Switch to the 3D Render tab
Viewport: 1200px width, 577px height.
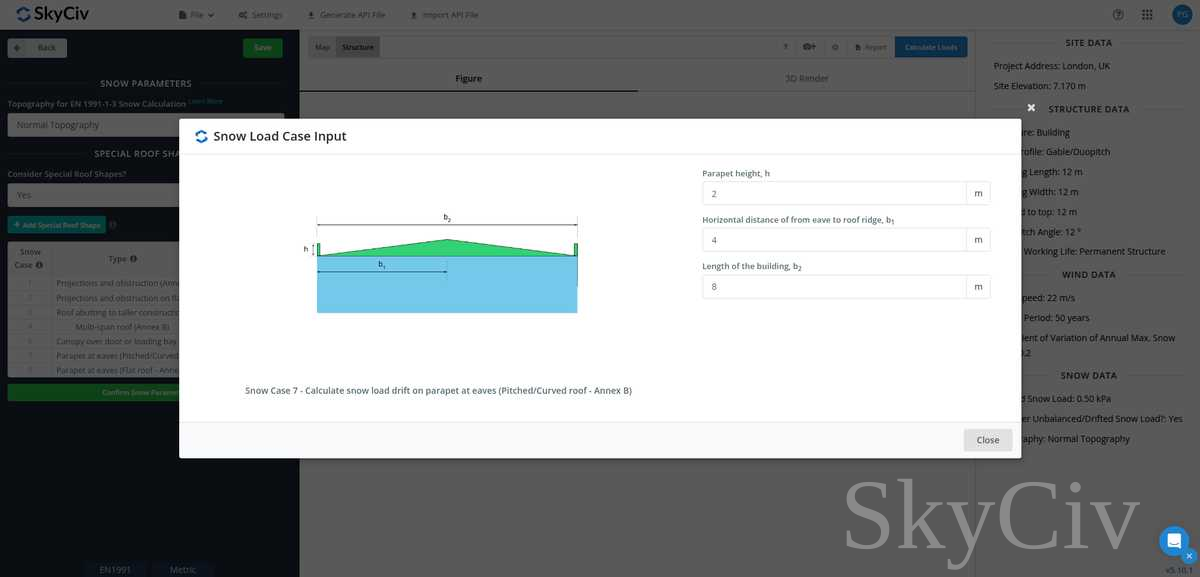pyautogui.click(x=806, y=78)
